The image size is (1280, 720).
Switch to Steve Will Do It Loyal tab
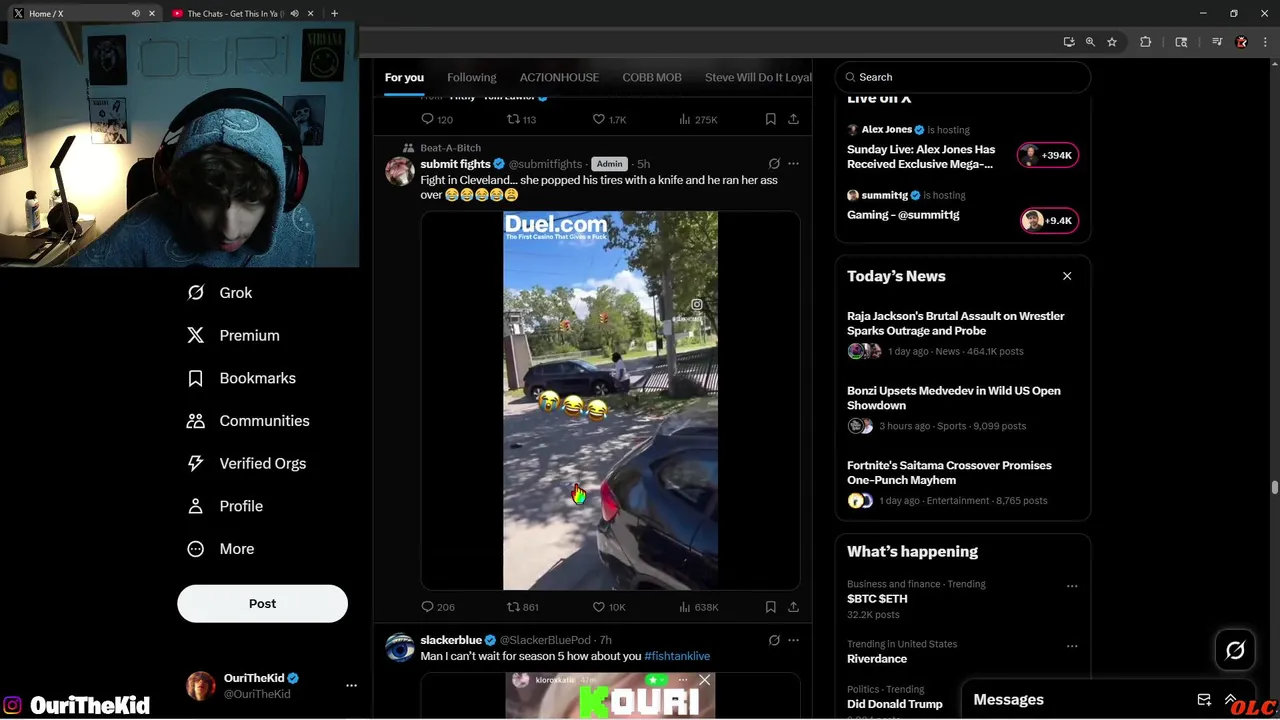[x=758, y=77]
